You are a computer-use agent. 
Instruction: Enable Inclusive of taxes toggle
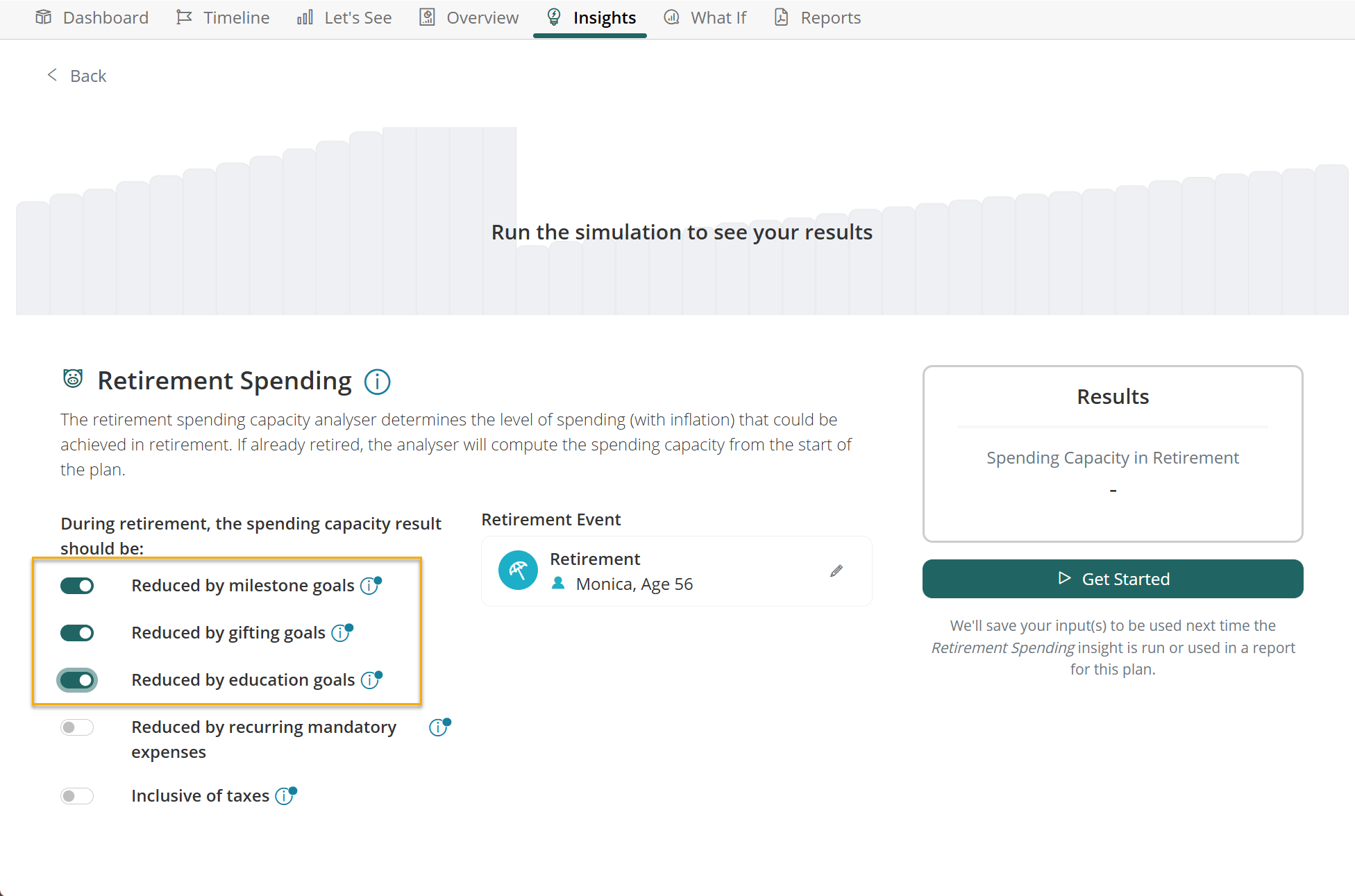coord(77,796)
